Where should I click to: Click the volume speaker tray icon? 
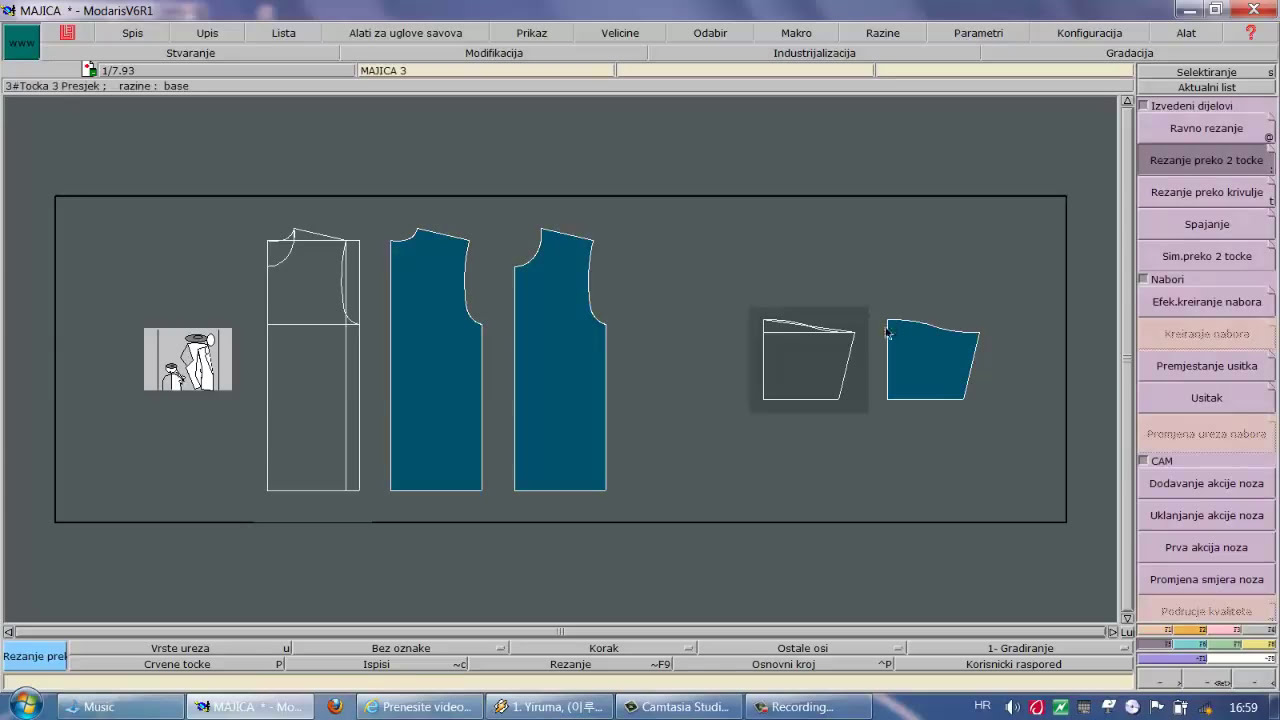click(1012, 707)
